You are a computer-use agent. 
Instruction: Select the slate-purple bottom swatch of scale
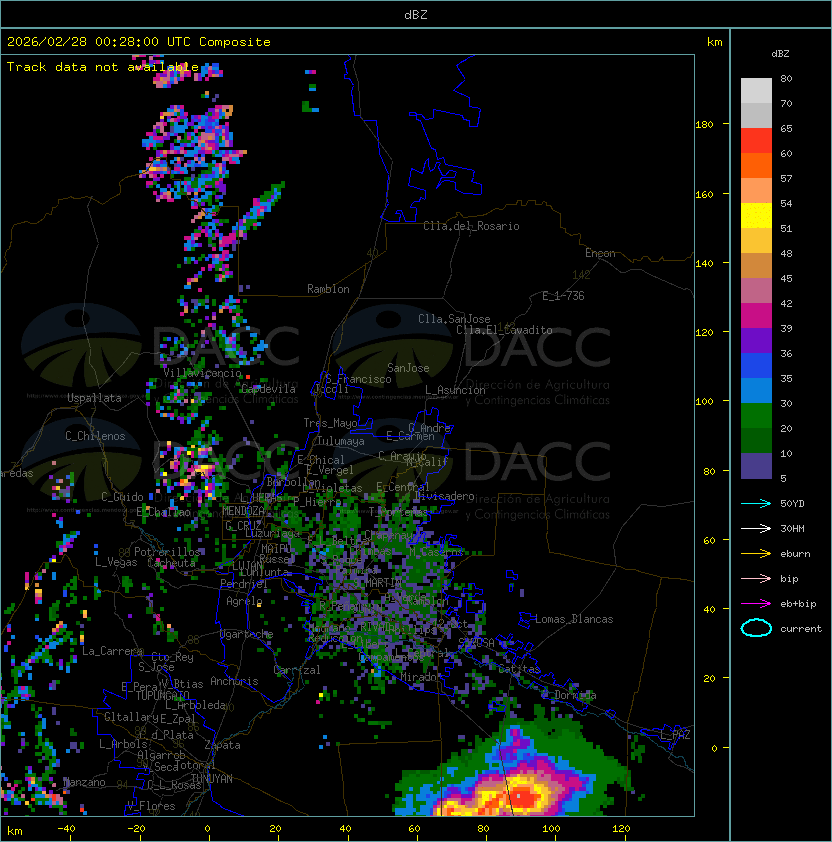pyautogui.click(x=756, y=466)
